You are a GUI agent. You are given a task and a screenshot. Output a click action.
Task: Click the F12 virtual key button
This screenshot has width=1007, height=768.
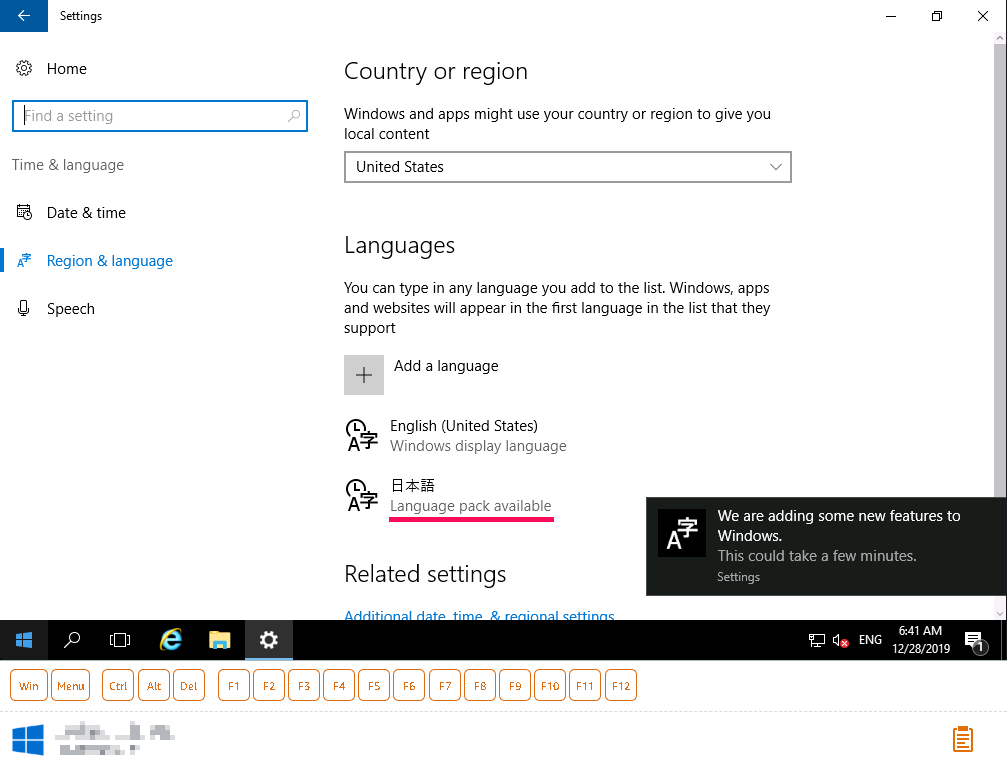pos(621,686)
